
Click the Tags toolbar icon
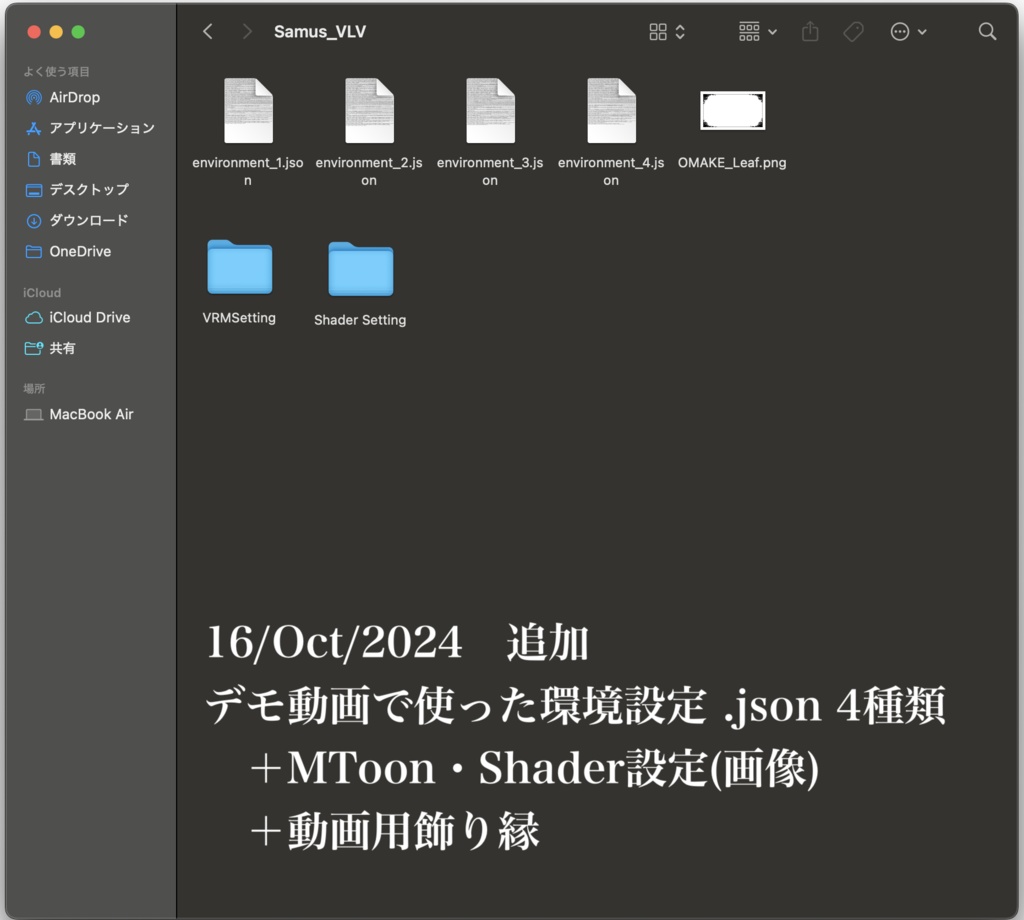[x=853, y=31]
